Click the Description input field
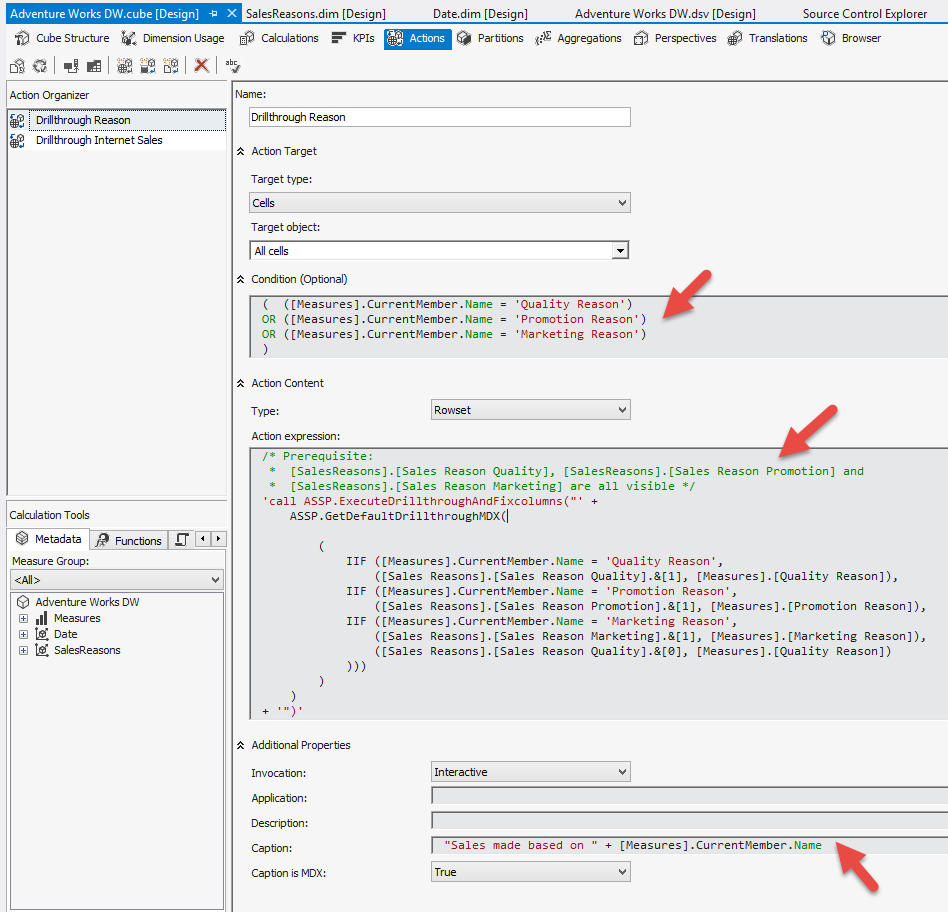Image resolution: width=948 pixels, height=912 pixels. [689, 820]
